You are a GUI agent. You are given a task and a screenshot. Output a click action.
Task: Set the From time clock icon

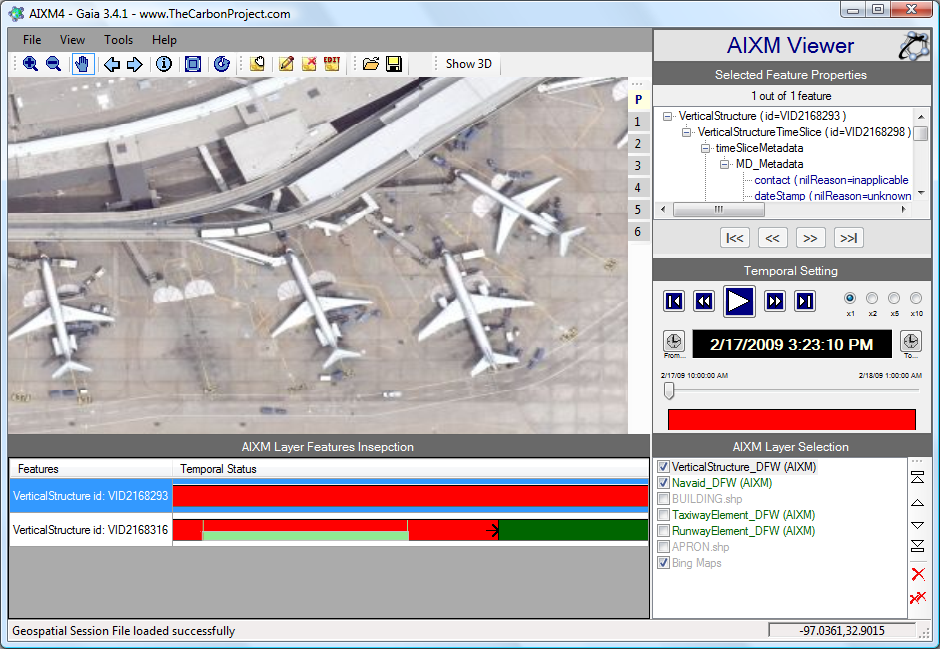pyautogui.click(x=674, y=341)
